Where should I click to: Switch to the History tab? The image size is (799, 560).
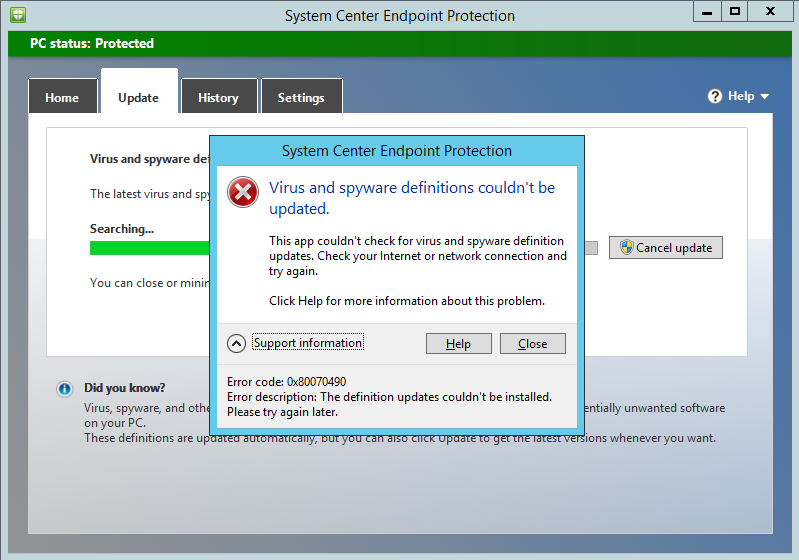[219, 96]
